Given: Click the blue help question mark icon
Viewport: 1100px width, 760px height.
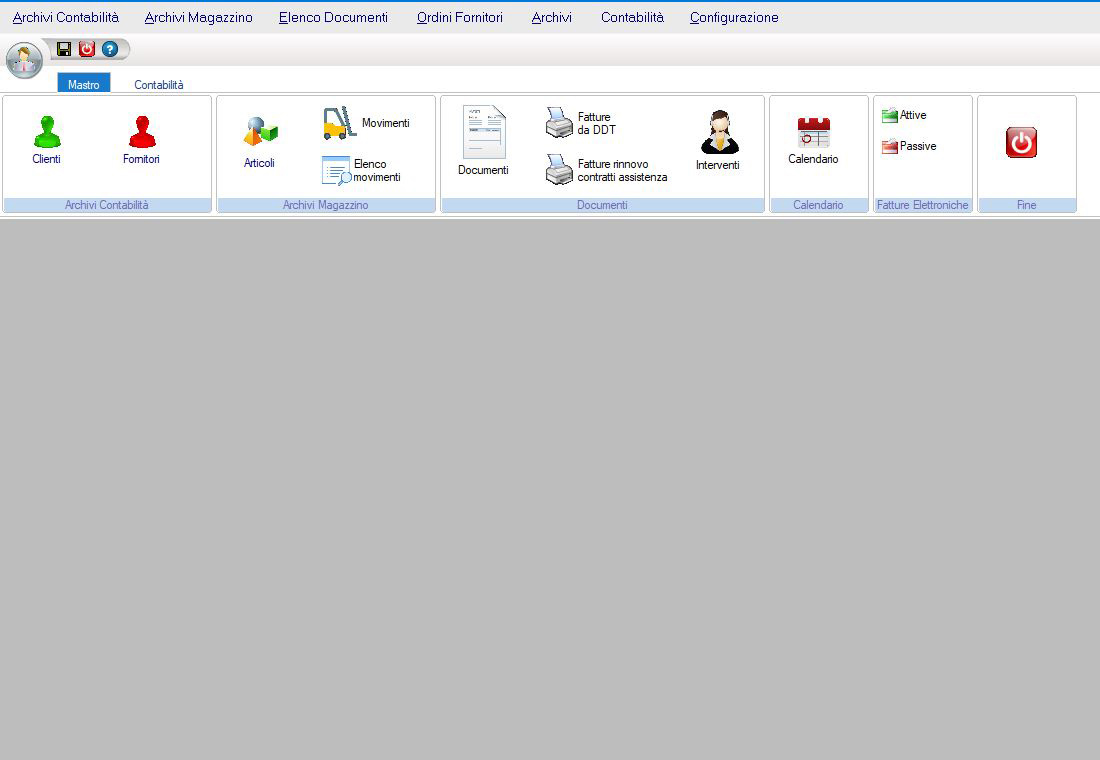Looking at the screenshot, I should (109, 48).
